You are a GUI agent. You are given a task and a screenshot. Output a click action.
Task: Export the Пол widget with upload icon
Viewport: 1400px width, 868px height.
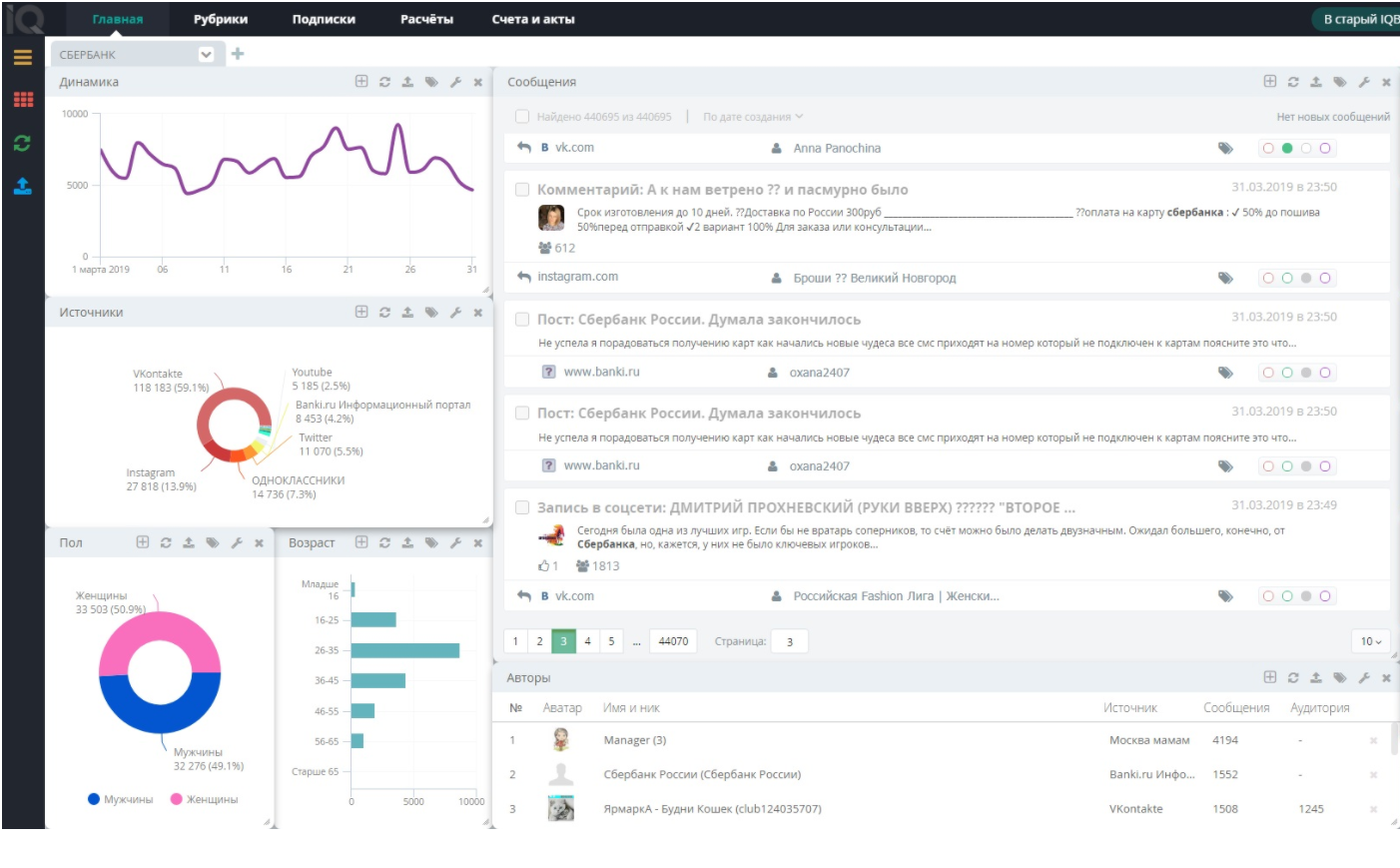(189, 542)
